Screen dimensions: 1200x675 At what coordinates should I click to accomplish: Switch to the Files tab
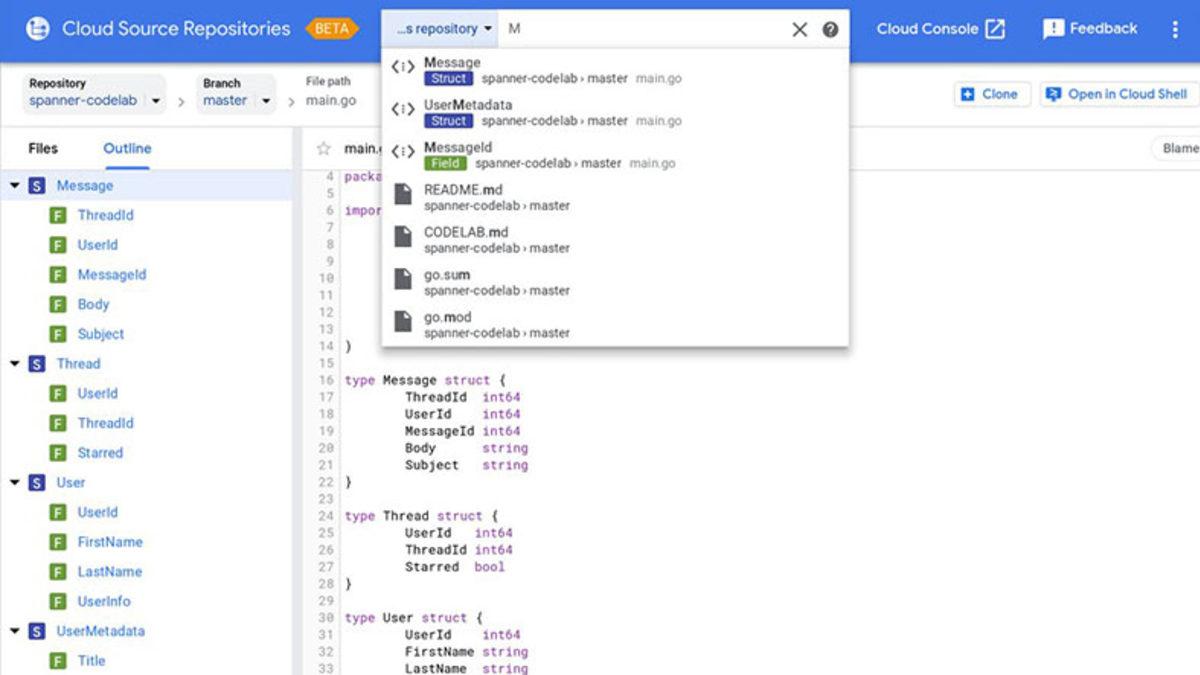pyautogui.click(x=43, y=147)
